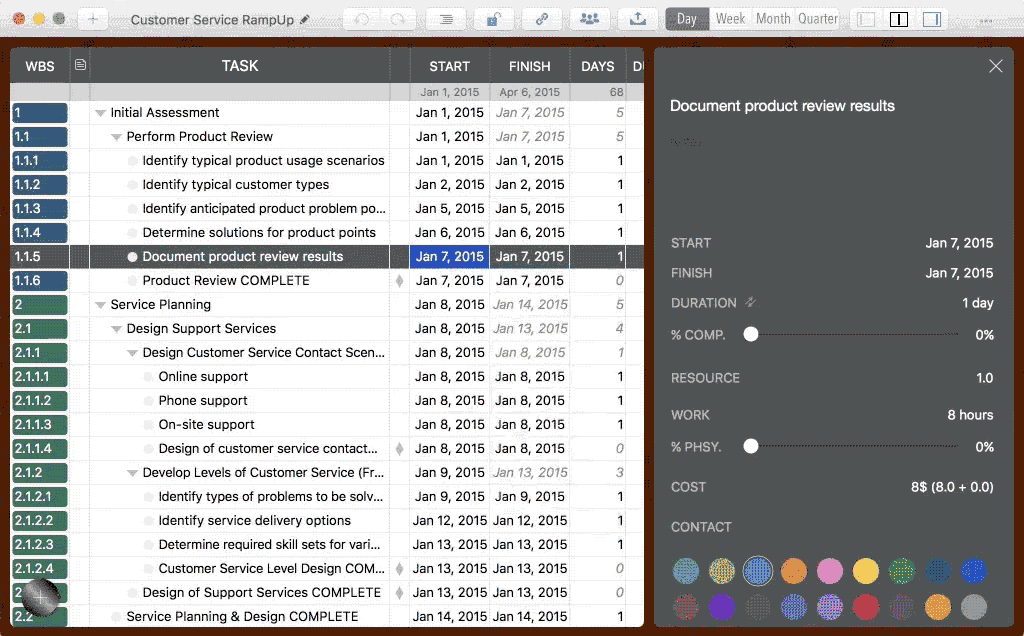This screenshot has width=1024, height=636.
Task: Click the pencil icon to rename project
Action: [305, 19]
